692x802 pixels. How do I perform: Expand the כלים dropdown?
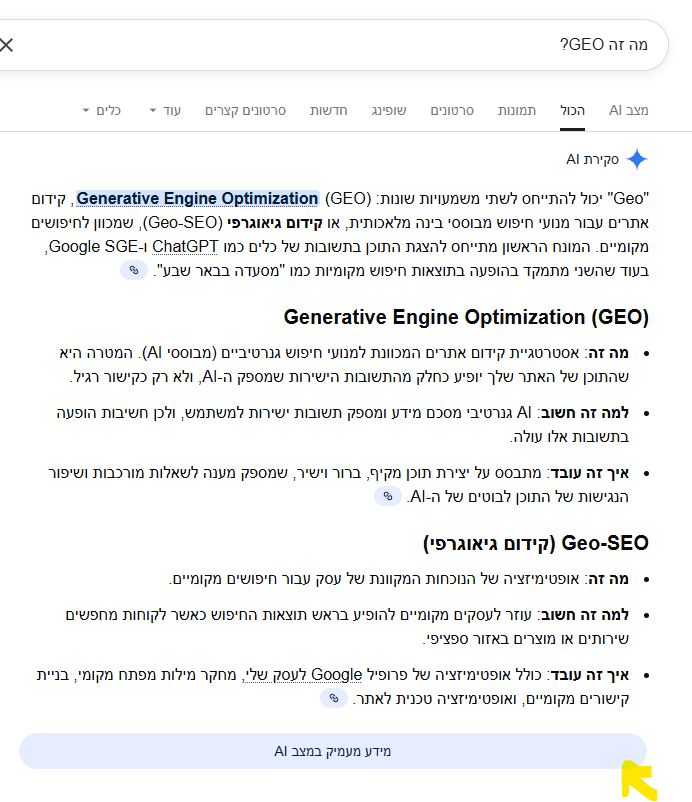[101, 110]
